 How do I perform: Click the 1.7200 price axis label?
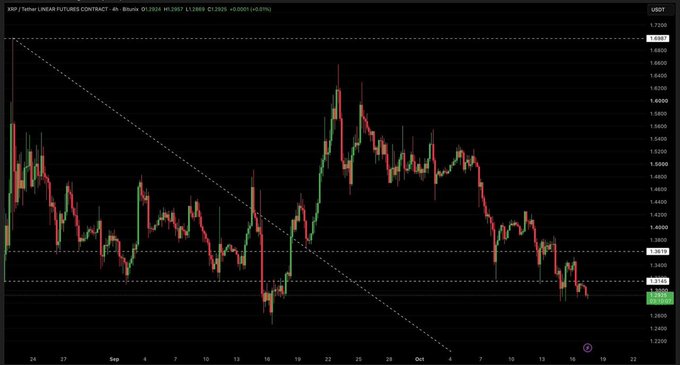(658, 26)
